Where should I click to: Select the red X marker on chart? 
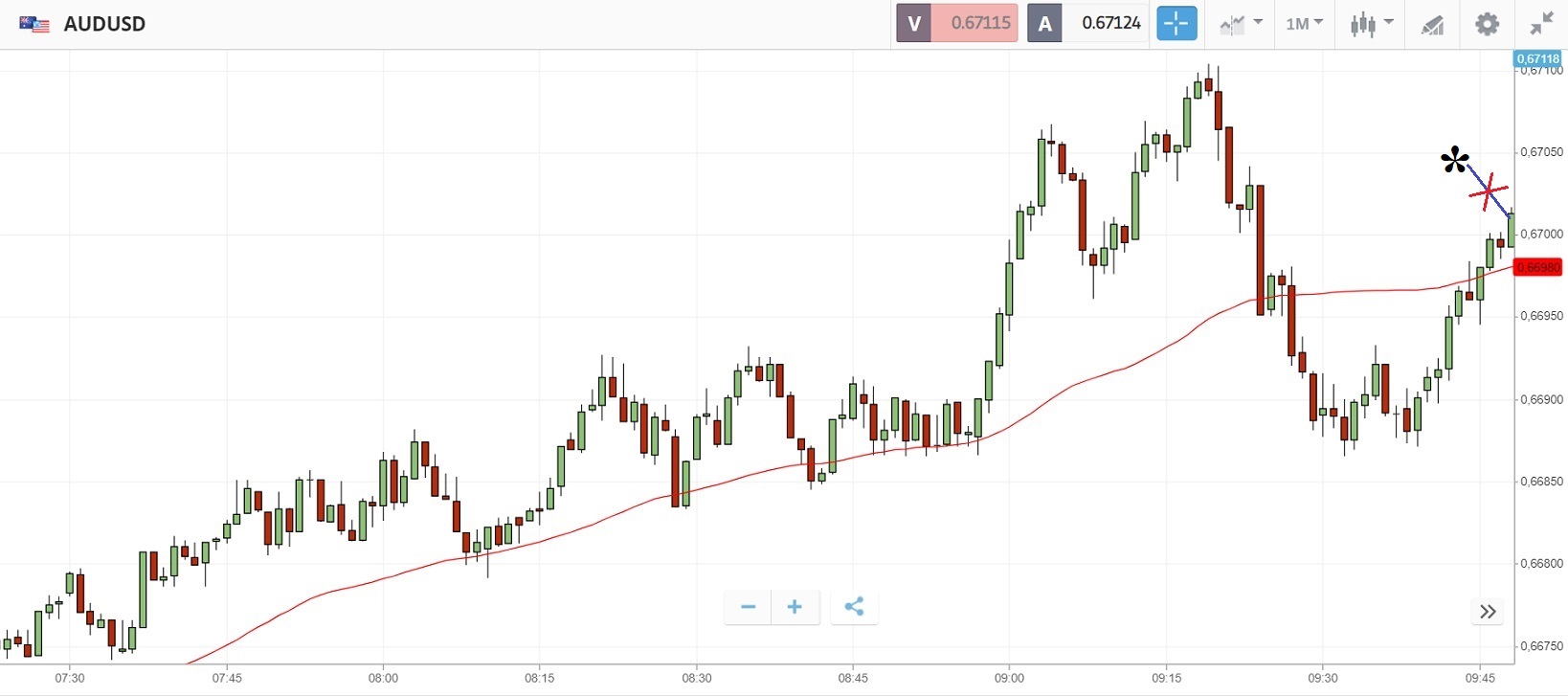[x=1489, y=193]
